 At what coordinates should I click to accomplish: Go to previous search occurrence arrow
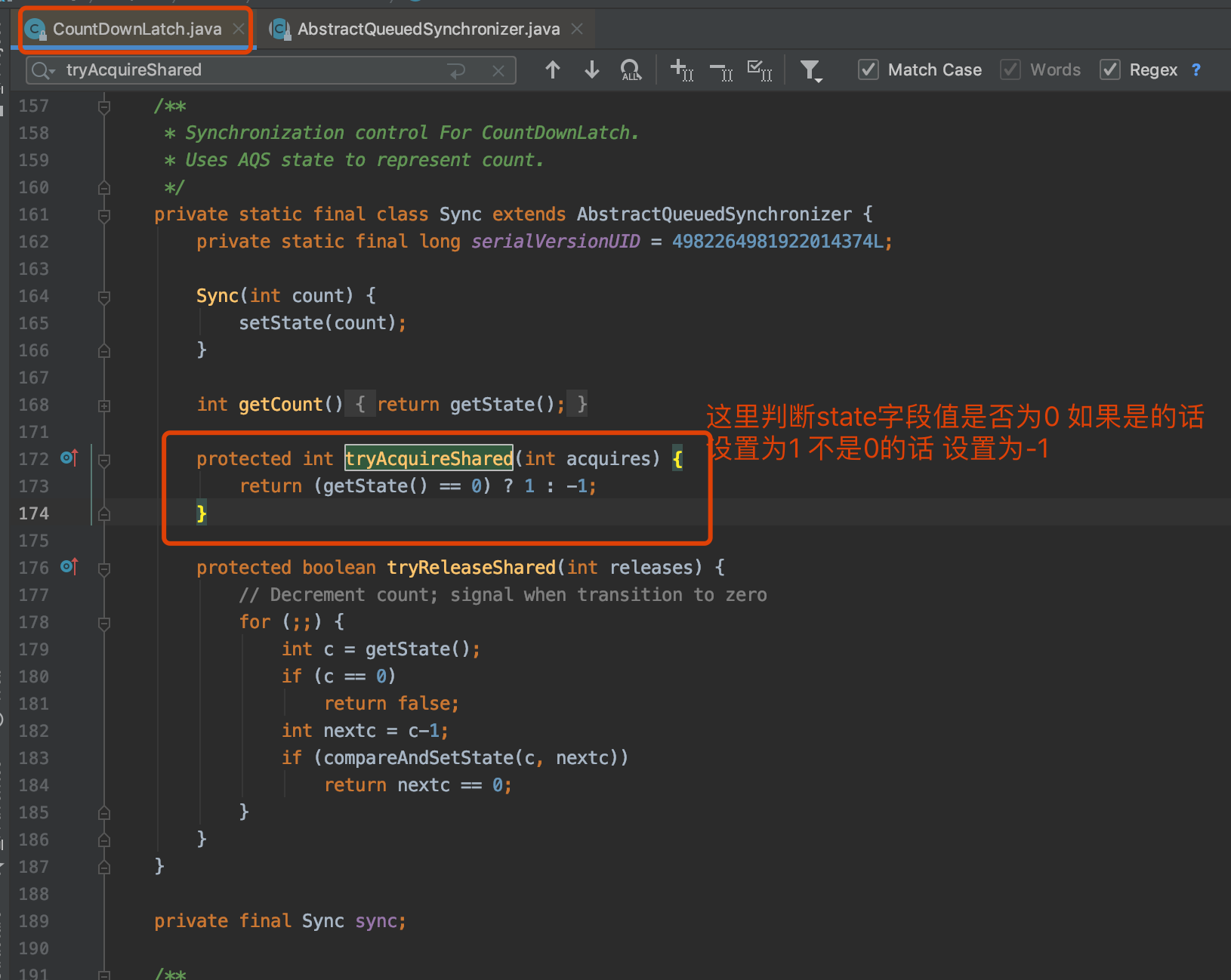pyautogui.click(x=553, y=70)
